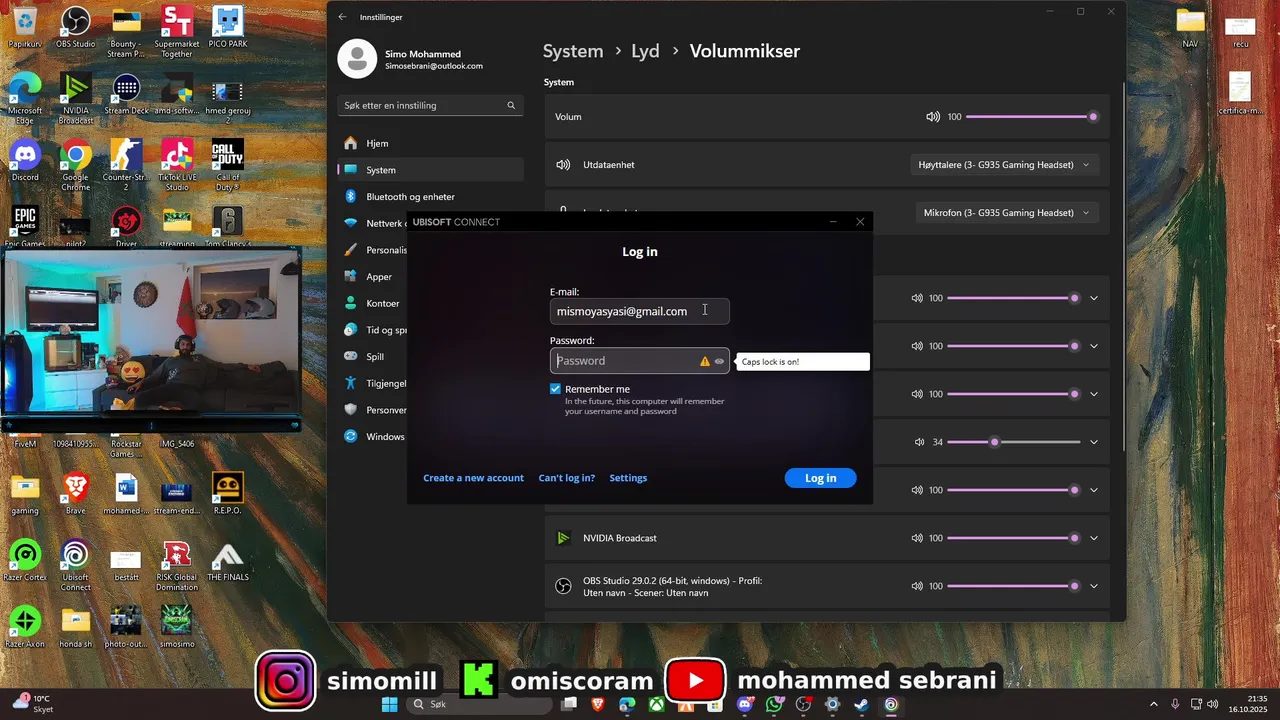Go back with Settings back arrow
Screen dimensions: 1280x720
tap(342, 17)
